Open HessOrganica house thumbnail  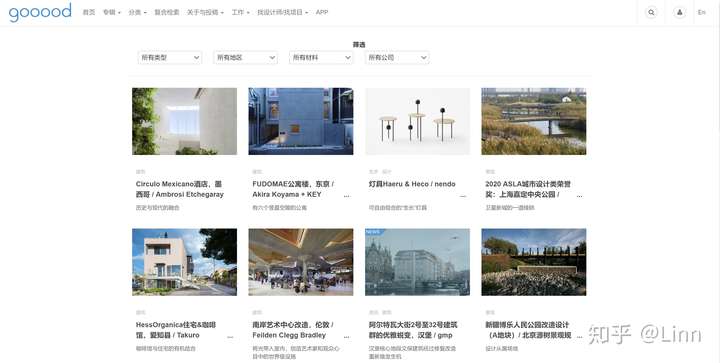click(x=185, y=262)
